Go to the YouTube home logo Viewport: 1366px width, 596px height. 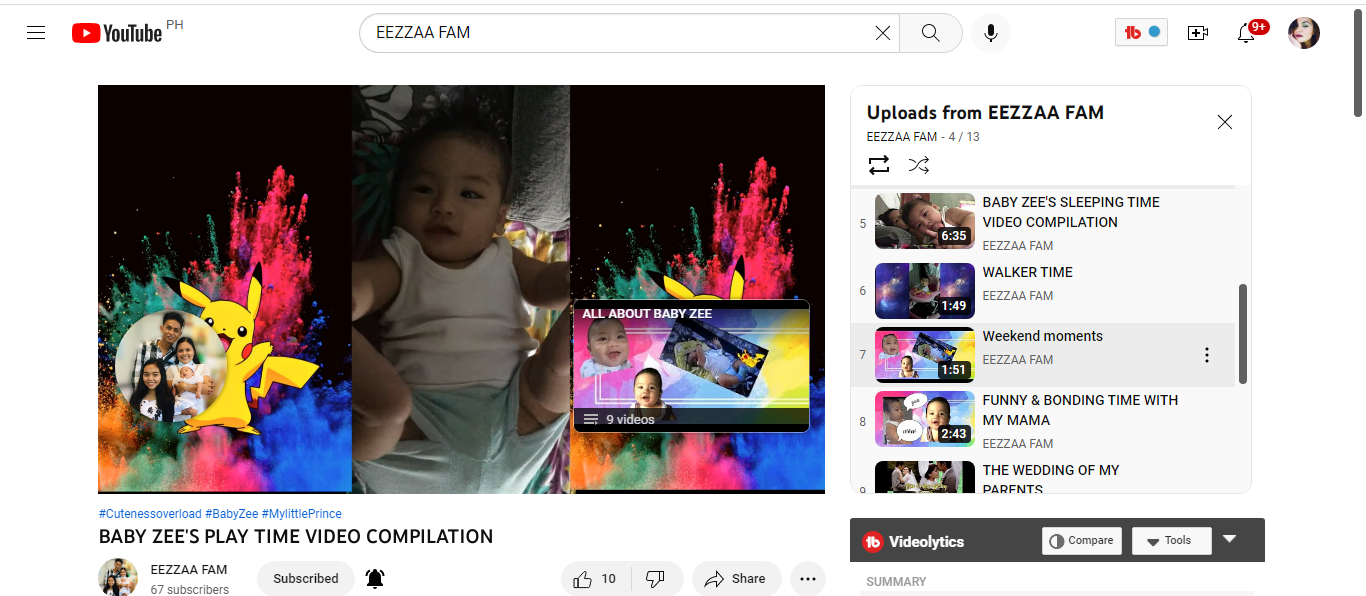(x=117, y=33)
